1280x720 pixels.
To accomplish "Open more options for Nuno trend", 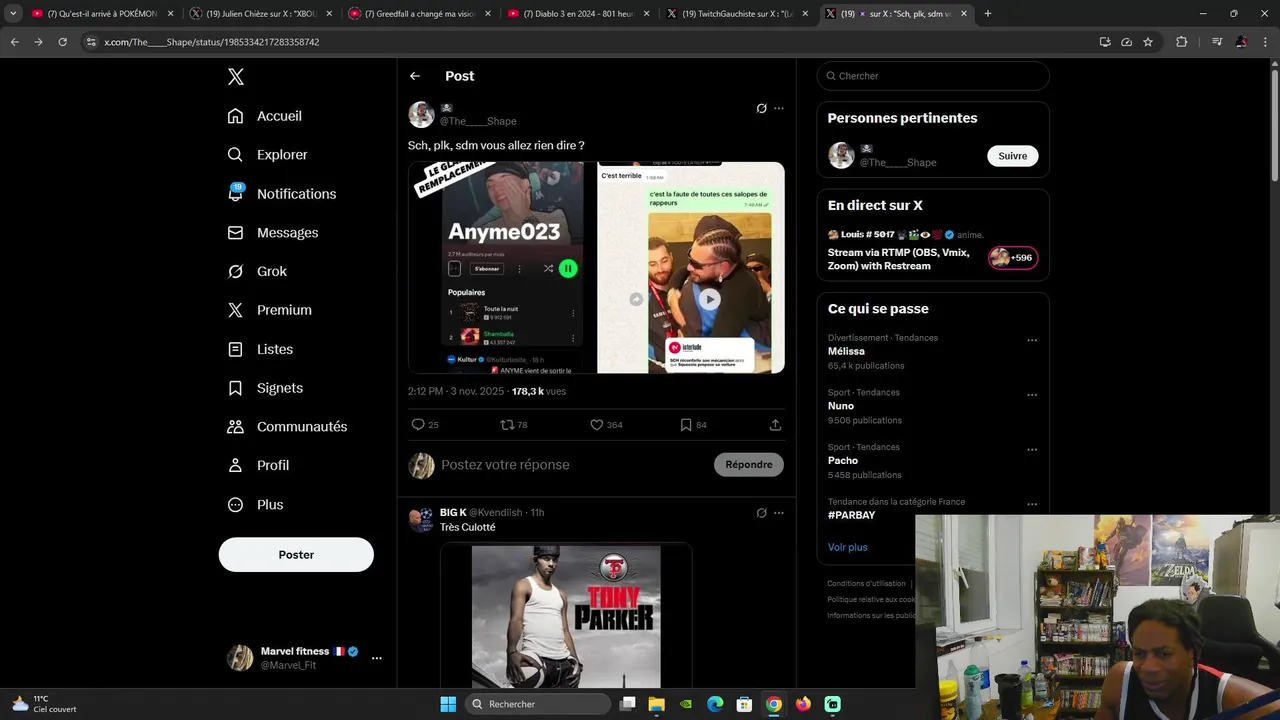I will click(1032, 395).
